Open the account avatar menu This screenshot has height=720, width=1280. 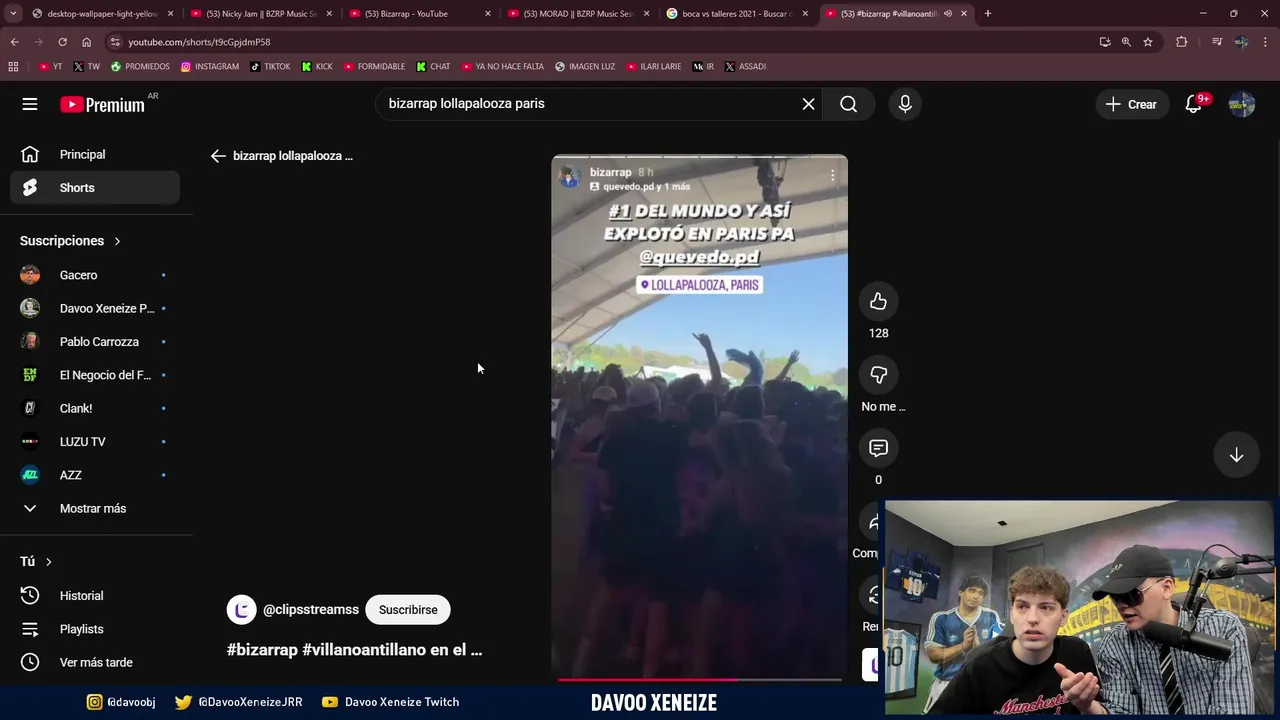[1242, 104]
